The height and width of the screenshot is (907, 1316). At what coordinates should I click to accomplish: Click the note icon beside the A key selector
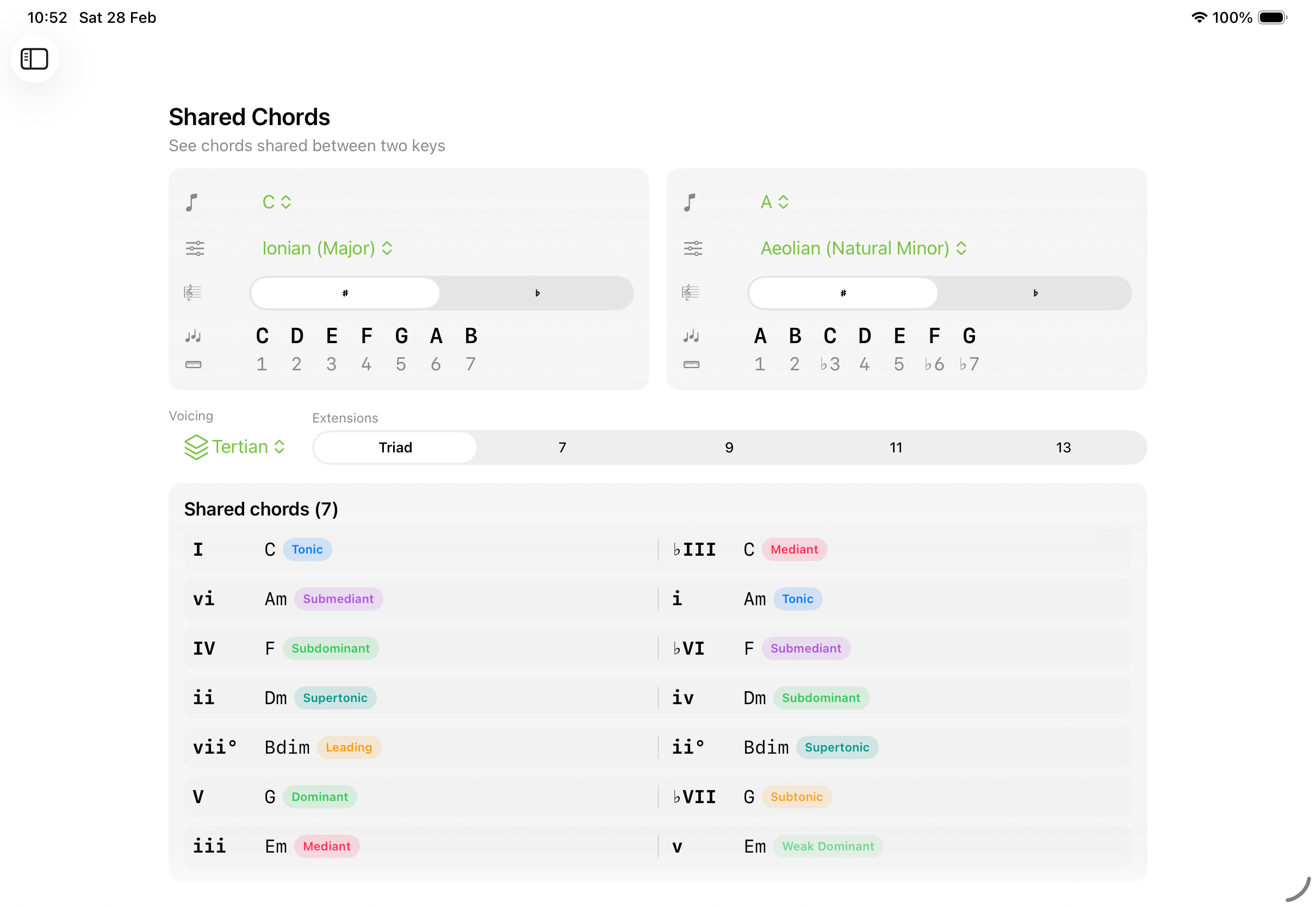(x=691, y=202)
